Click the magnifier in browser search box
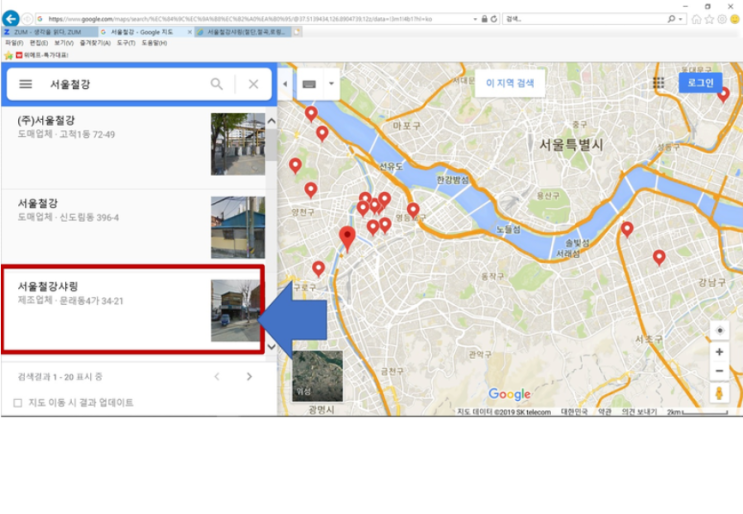Viewport: 743px width, 514px height. pos(671,19)
